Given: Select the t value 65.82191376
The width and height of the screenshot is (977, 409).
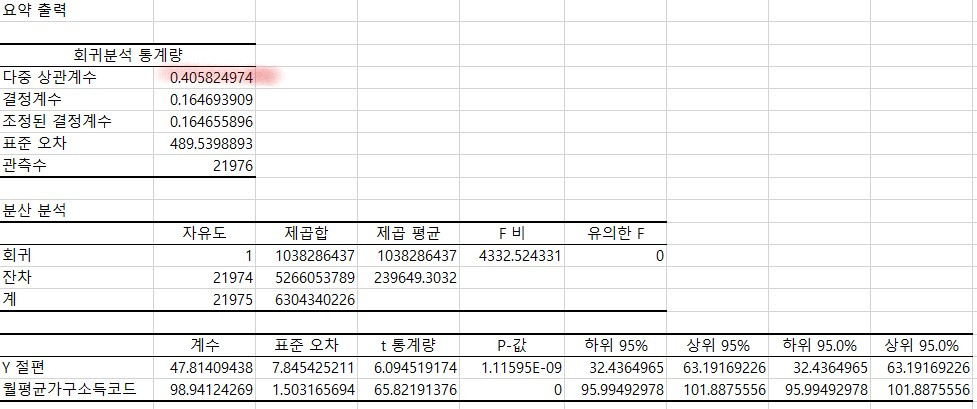Looking at the screenshot, I should tap(416, 390).
